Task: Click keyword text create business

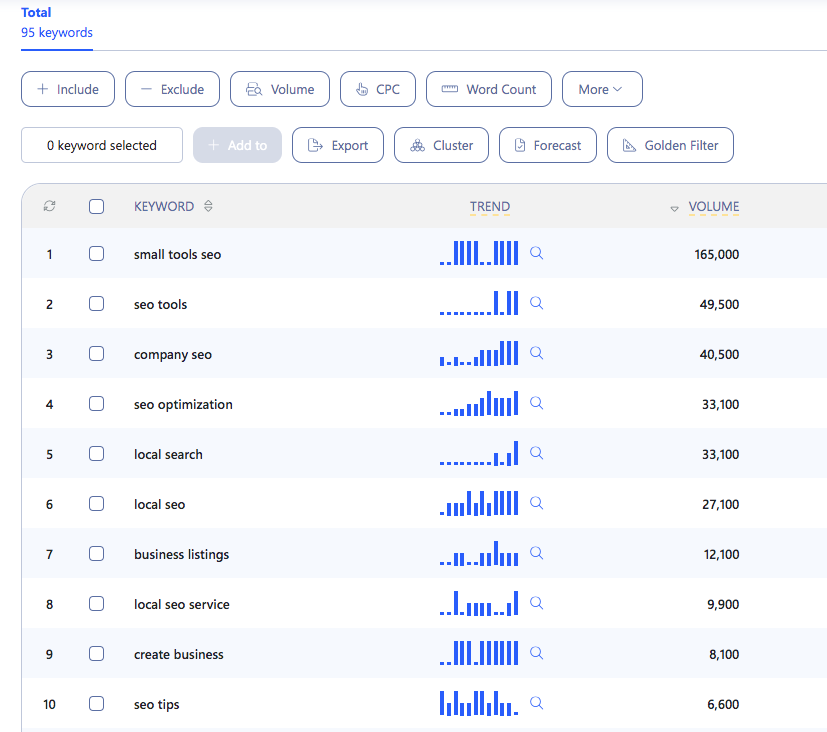Action: pos(179,654)
